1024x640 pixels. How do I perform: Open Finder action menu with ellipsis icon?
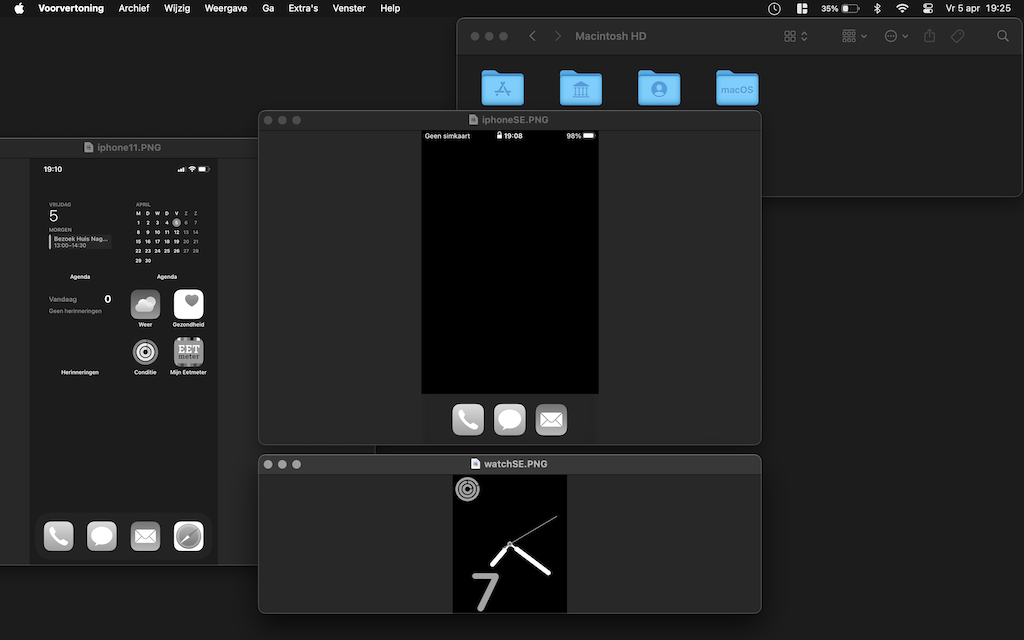[x=896, y=36]
